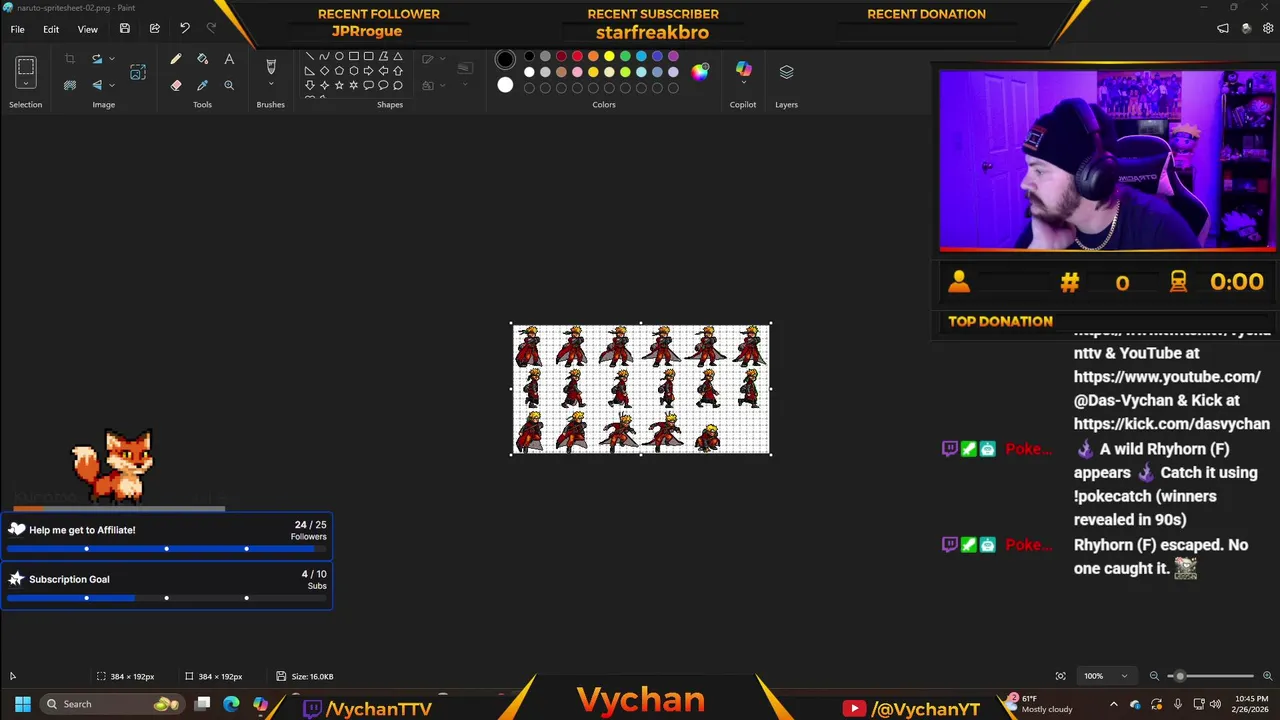Click the zoom in magnifier icon
This screenshot has height=720, width=1280.
point(1268,676)
